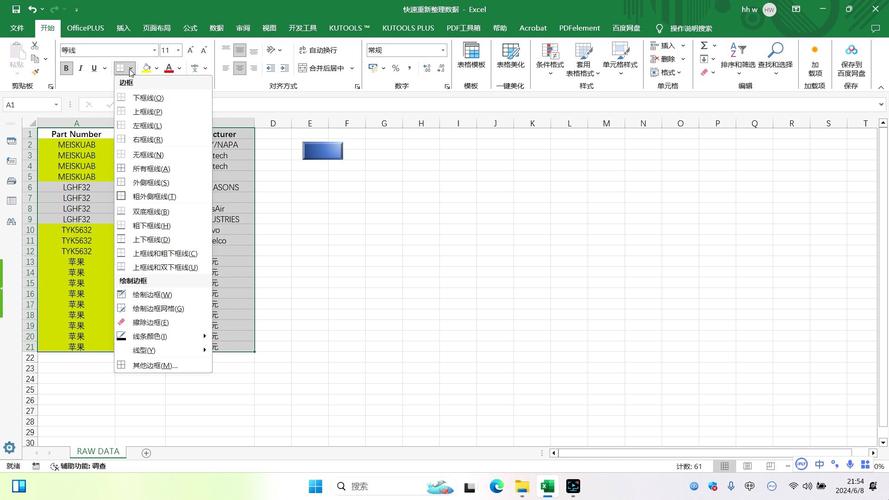Toggle Italic formatting

click(81, 68)
